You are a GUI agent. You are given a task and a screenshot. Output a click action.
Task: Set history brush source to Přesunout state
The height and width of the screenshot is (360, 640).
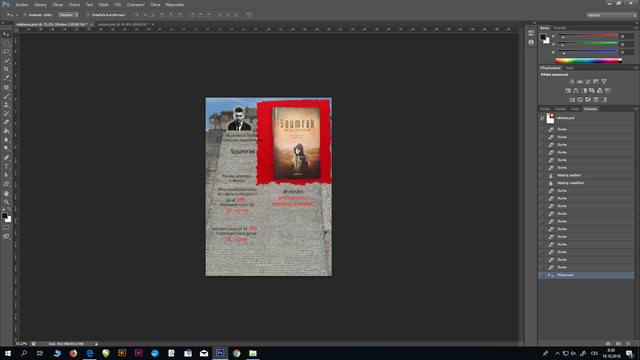(542, 275)
